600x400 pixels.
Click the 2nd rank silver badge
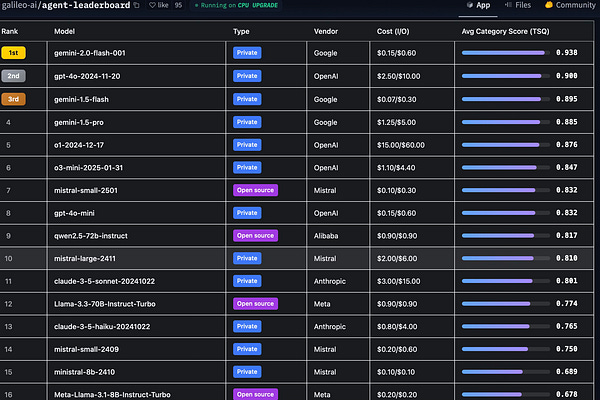13,76
